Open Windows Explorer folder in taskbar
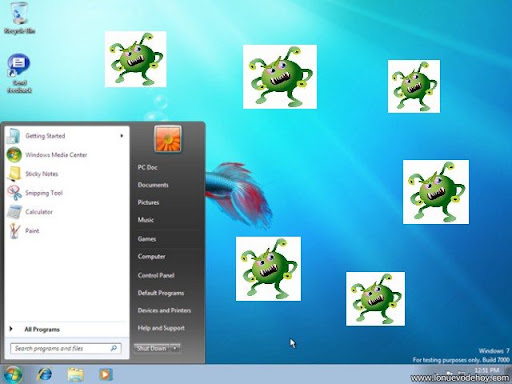 (x=76, y=374)
